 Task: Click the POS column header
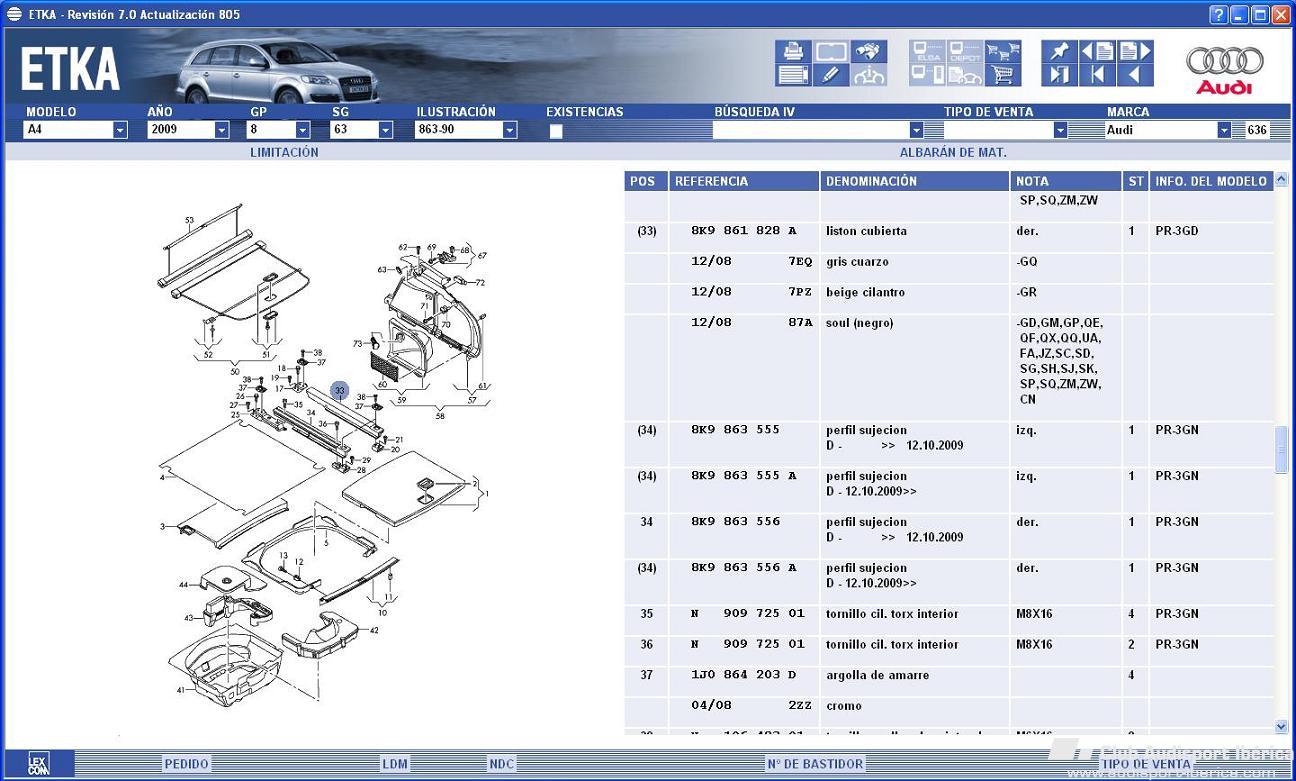point(646,181)
